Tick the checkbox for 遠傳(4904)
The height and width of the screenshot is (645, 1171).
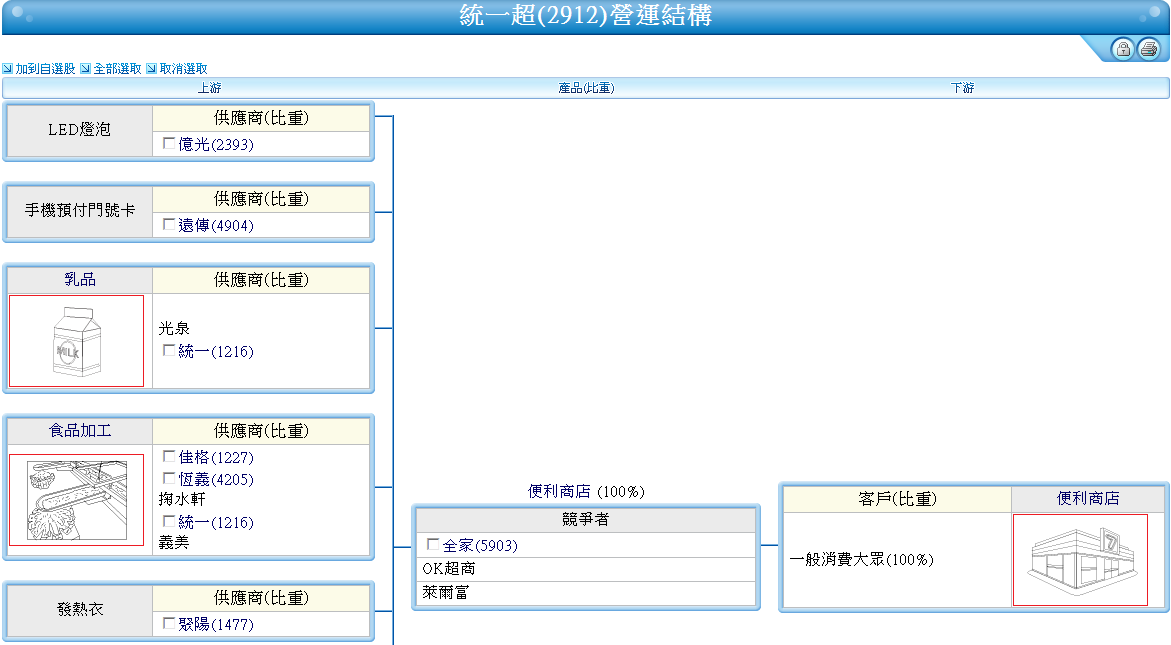pyautogui.click(x=170, y=224)
